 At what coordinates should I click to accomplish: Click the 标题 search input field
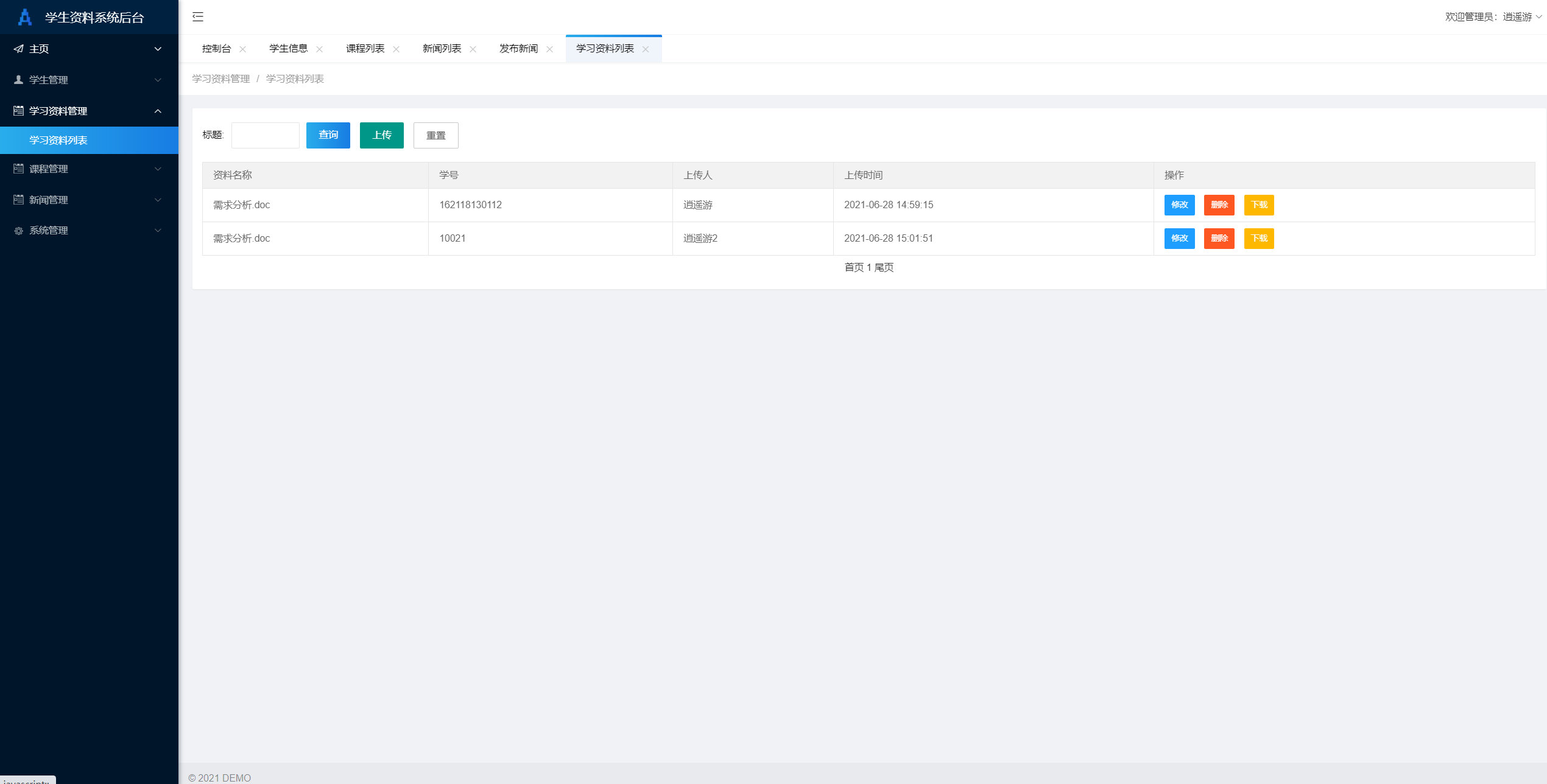266,135
